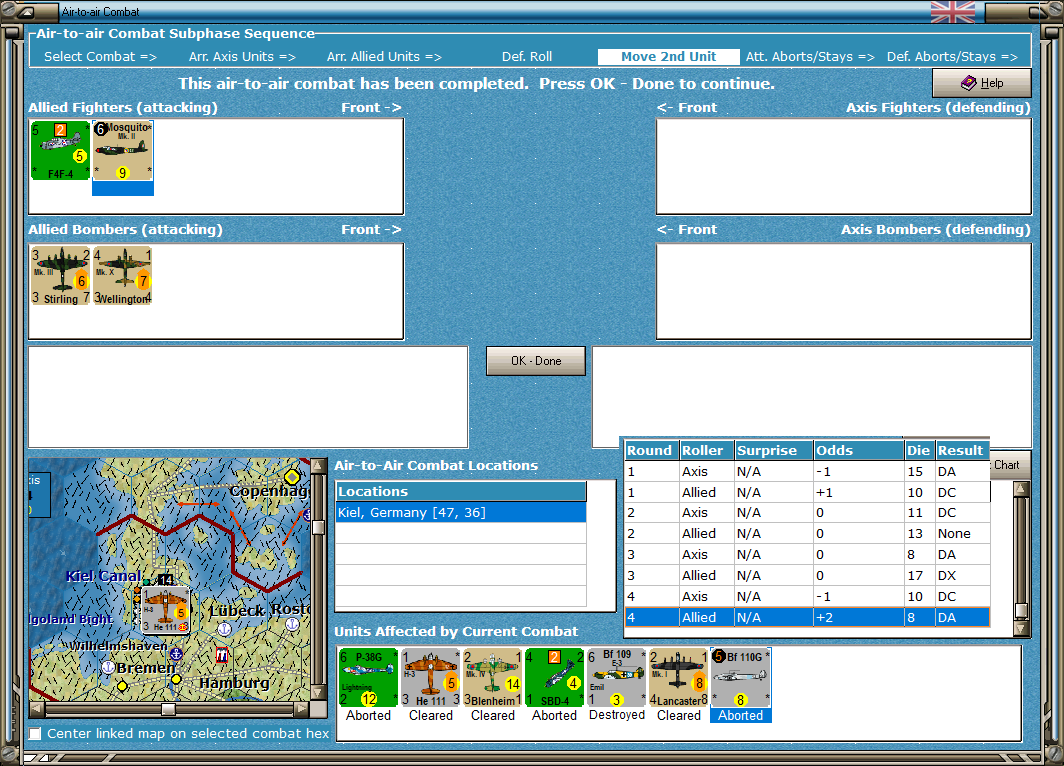Click the map's horizontal scroll right arrow
This screenshot has width=1064, height=766.
pyautogui.click(x=302, y=710)
